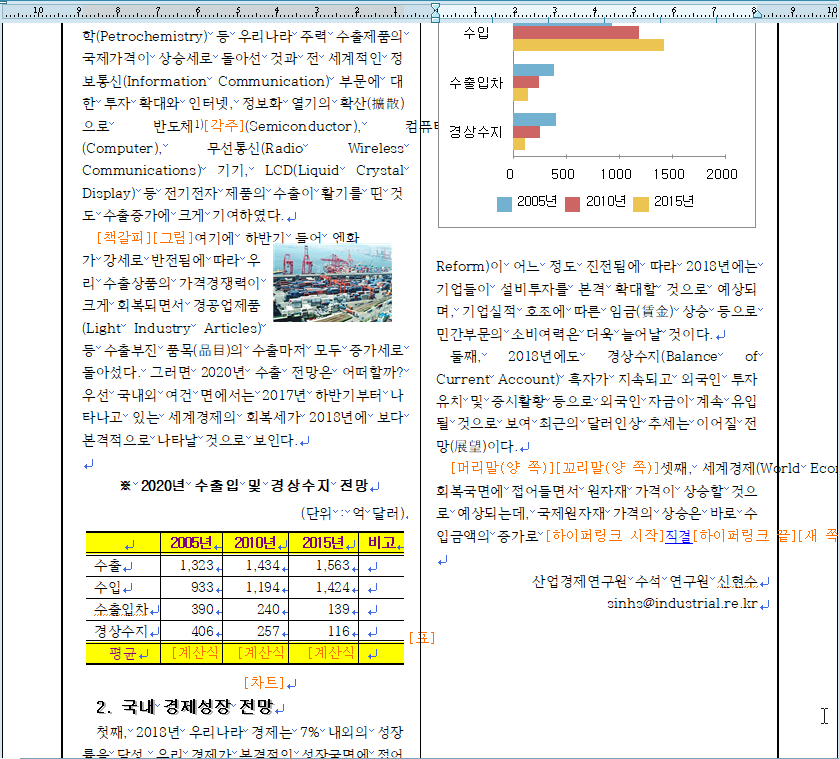Click table cell with value 1,323
839x759 pixels.
(192, 565)
